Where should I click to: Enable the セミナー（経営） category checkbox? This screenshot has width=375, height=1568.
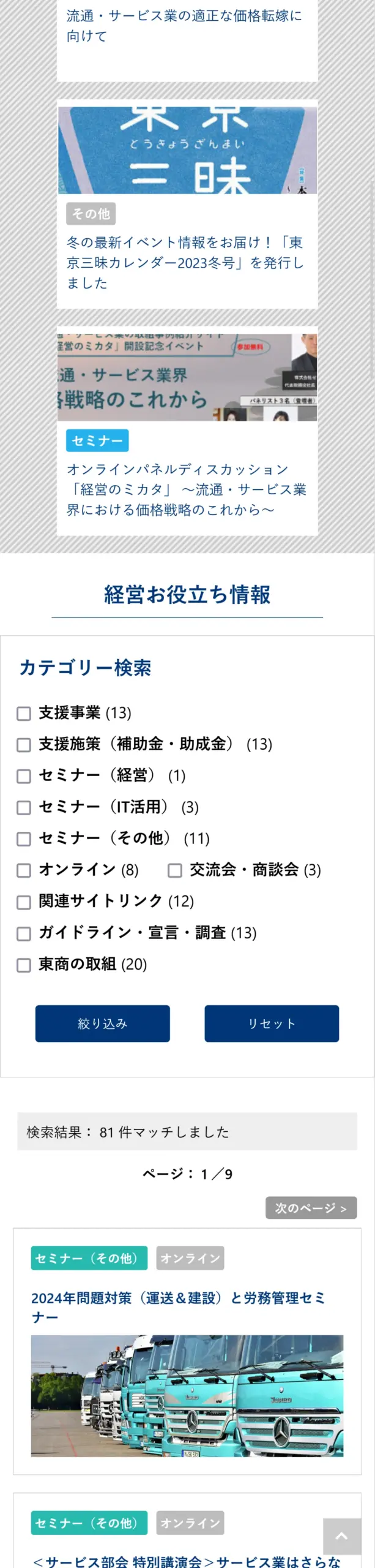point(24,776)
